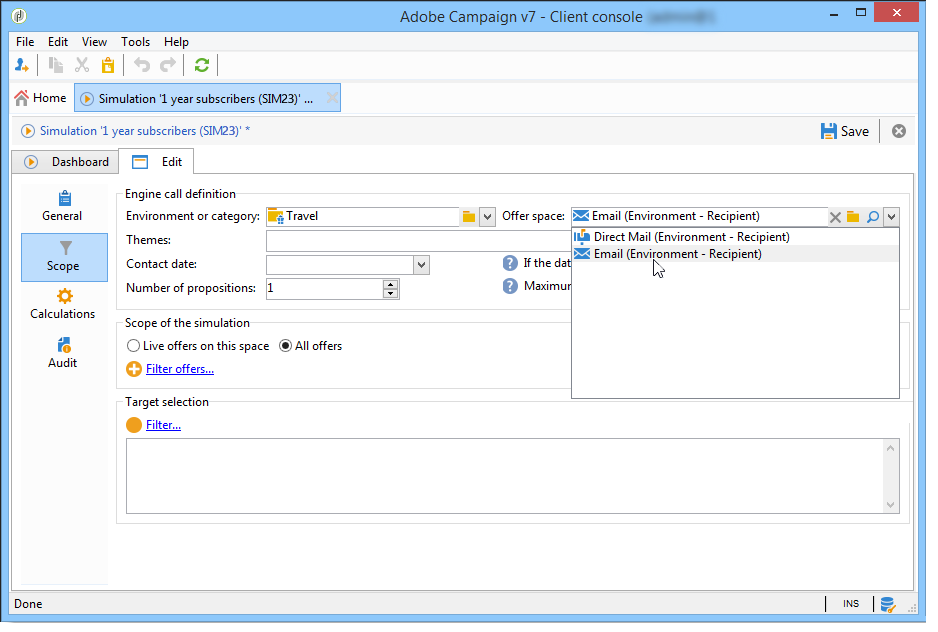Increase the Number of propositions value
Screen dimensions: 938x632
[391, 285]
